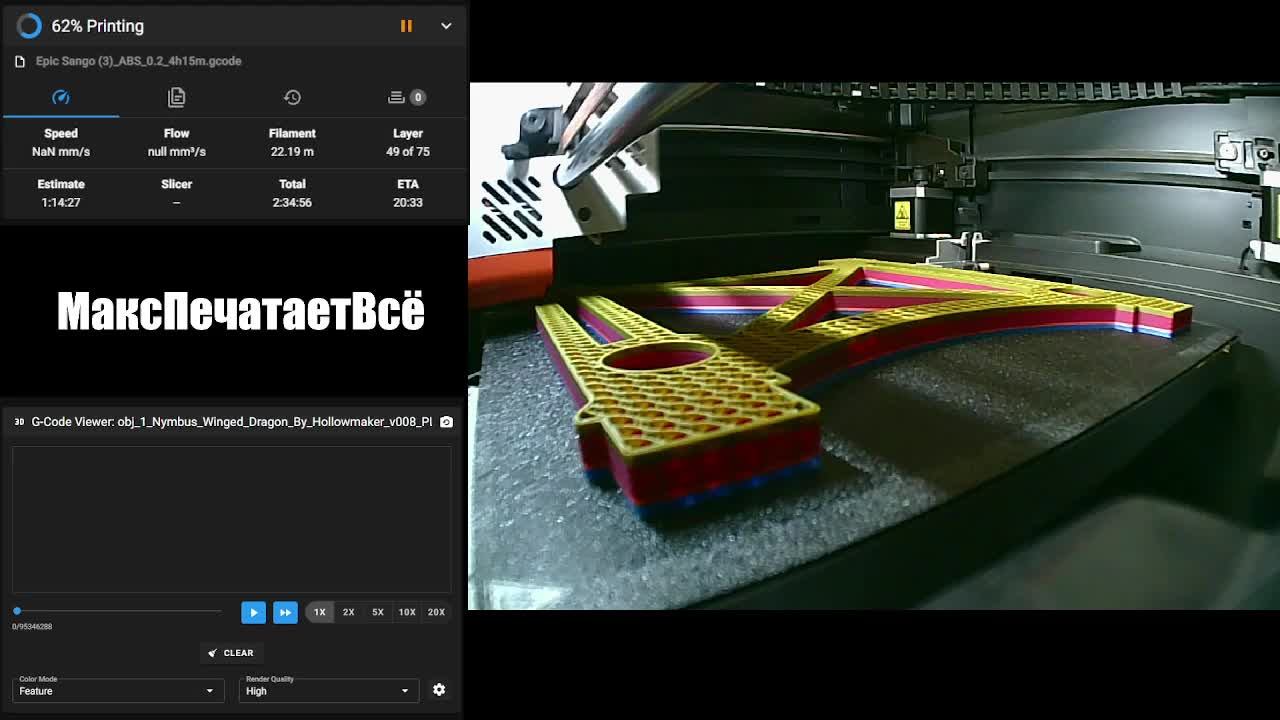Click the G-code progress slider handle
The width and height of the screenshot is (1280, 720).
pos(17,611)
